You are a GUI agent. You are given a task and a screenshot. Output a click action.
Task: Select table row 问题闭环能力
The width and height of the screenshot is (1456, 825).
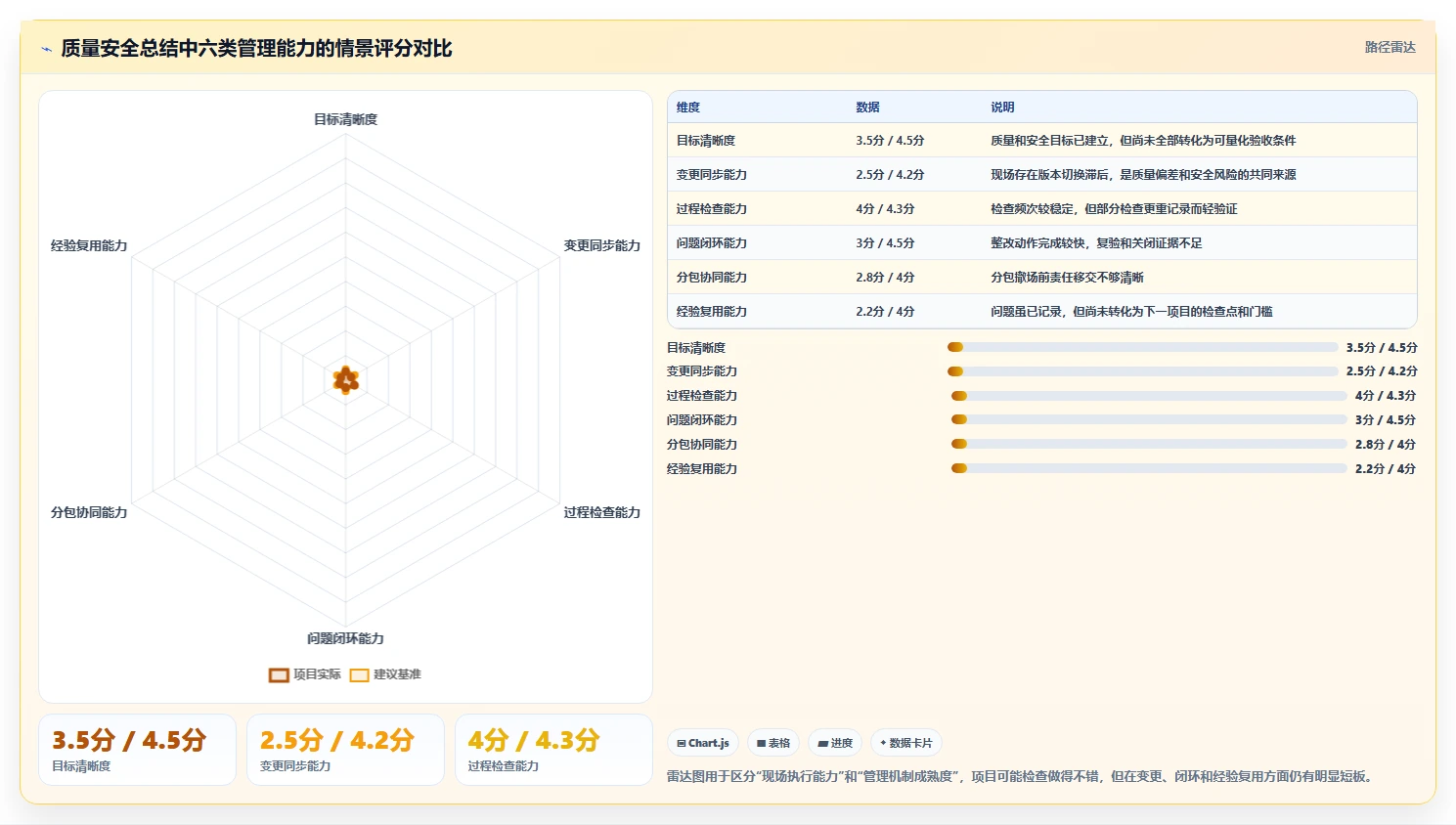1041,242
